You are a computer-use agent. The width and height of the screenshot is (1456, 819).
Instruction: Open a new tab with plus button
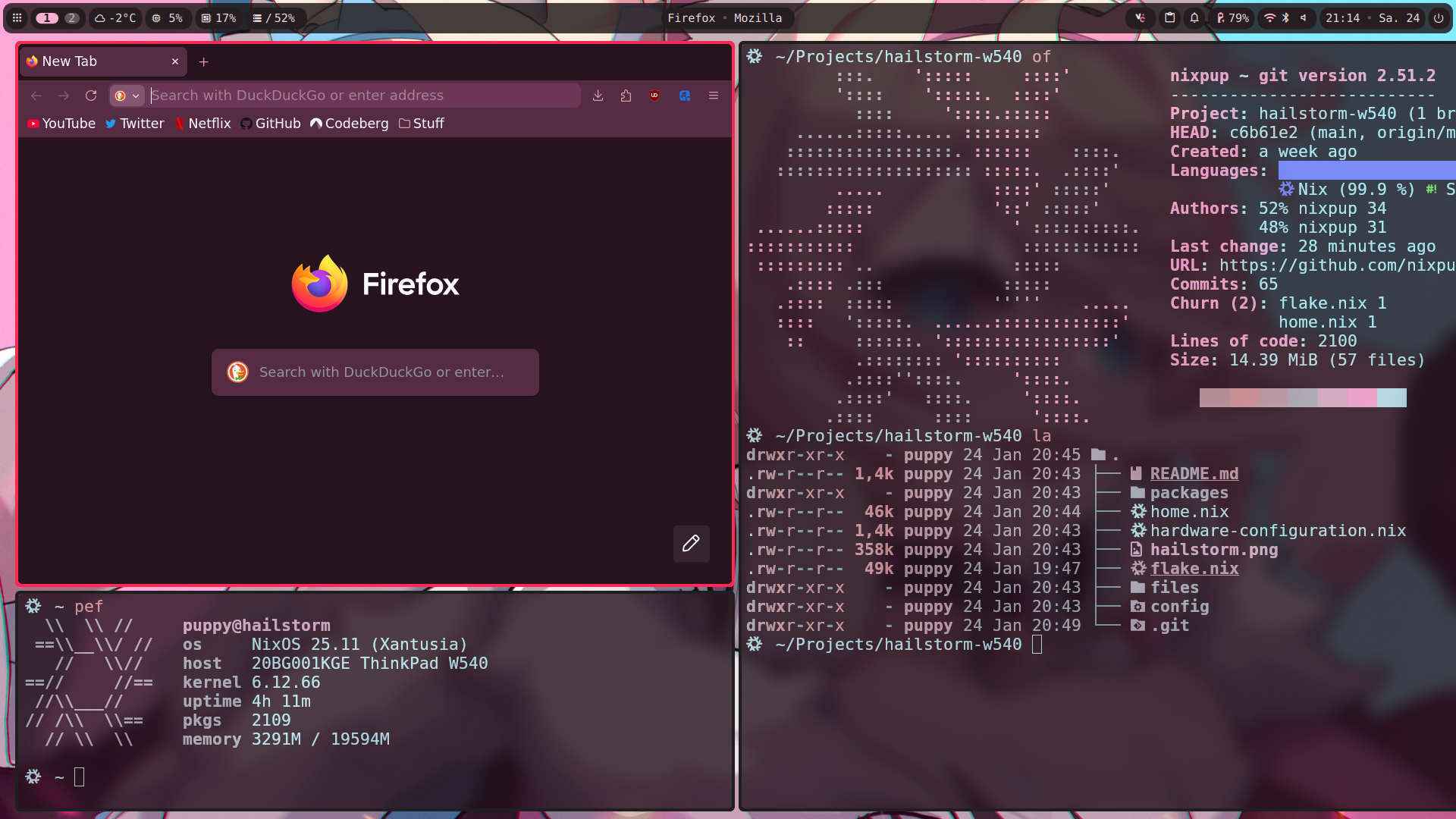pos(203,61)
